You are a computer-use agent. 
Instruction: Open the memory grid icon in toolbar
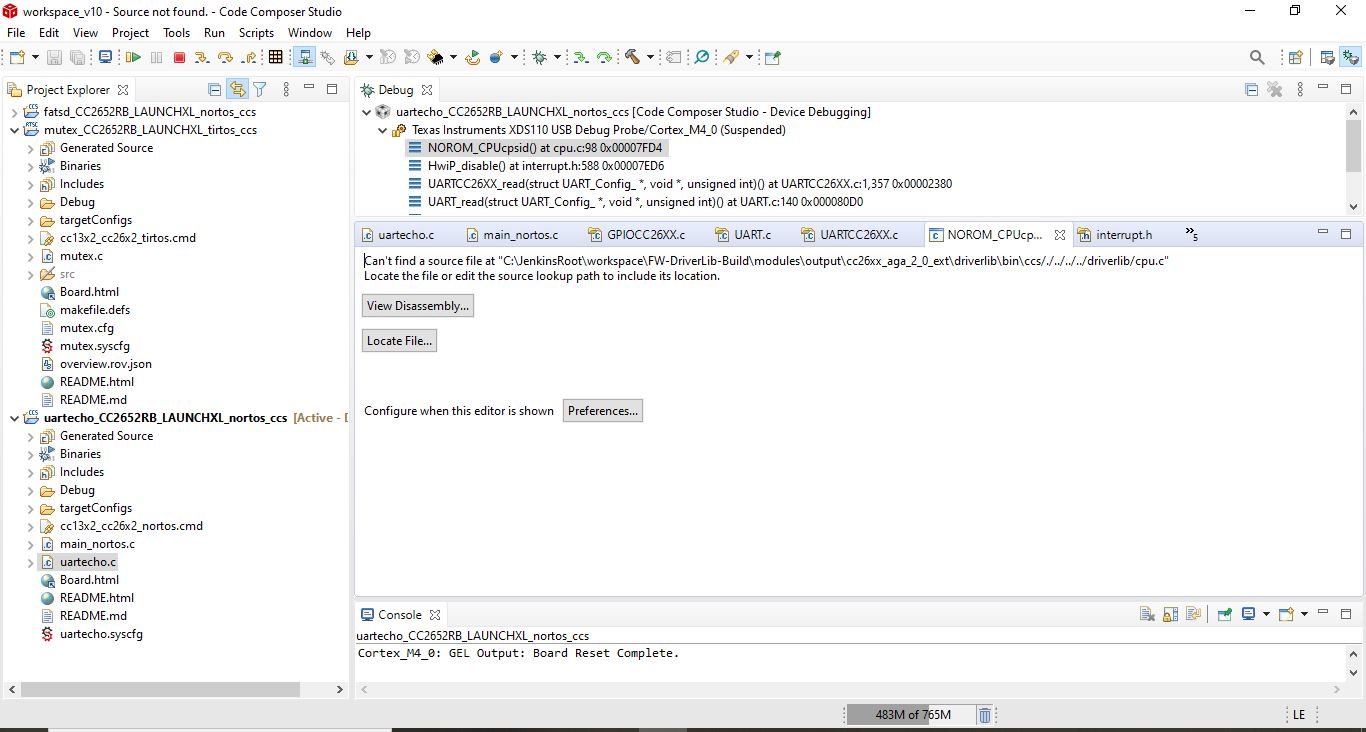(x=276, y=58)
